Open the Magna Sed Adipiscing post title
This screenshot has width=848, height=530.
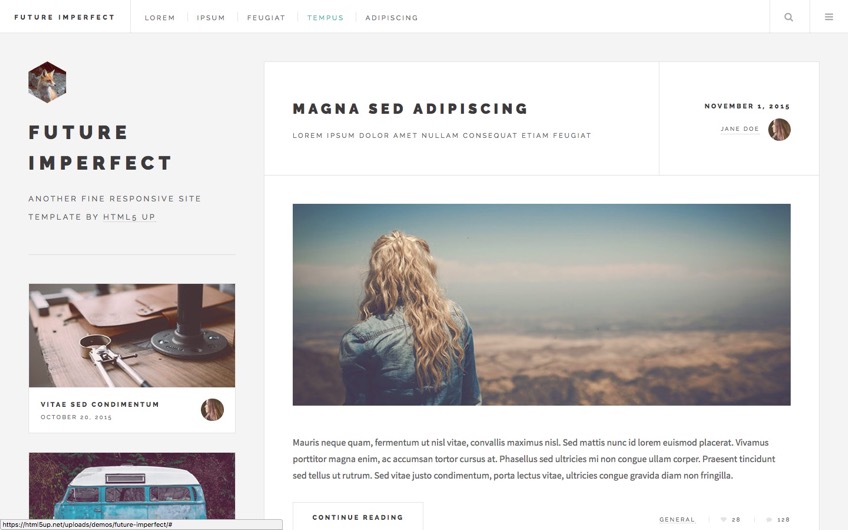coord(410,109)
